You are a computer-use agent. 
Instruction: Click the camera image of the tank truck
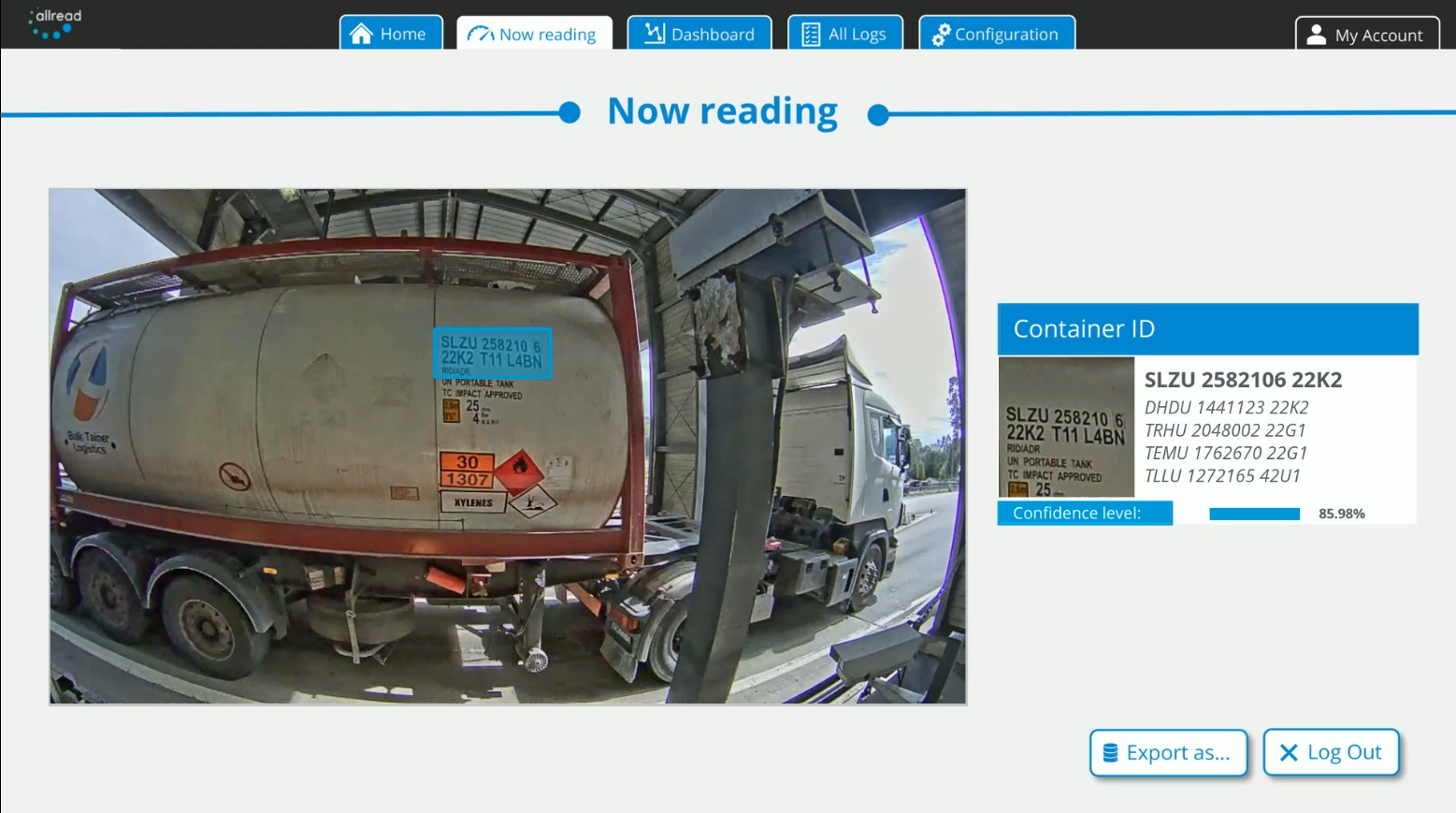508,446
